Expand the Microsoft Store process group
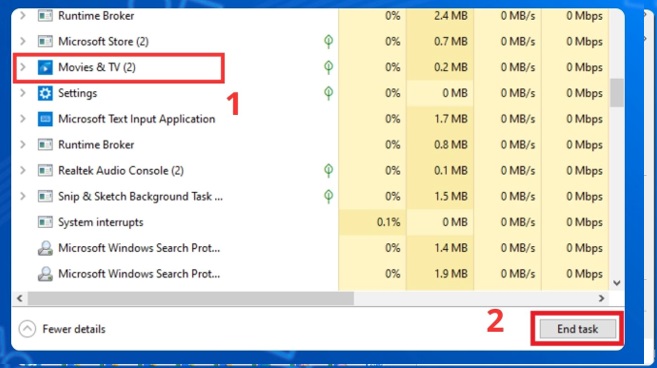The height and width of the screenshot is (368, 657). 23,41
